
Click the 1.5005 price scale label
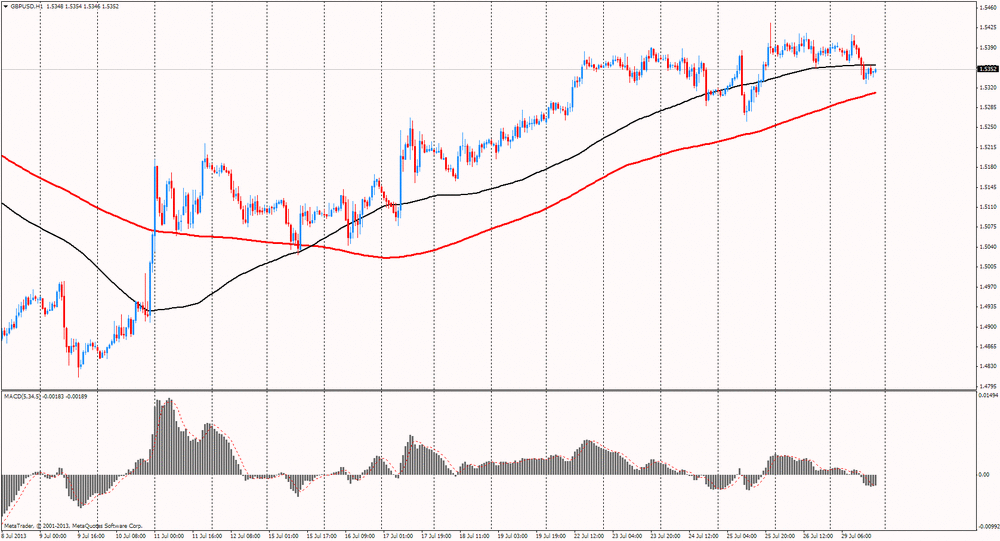987,267
